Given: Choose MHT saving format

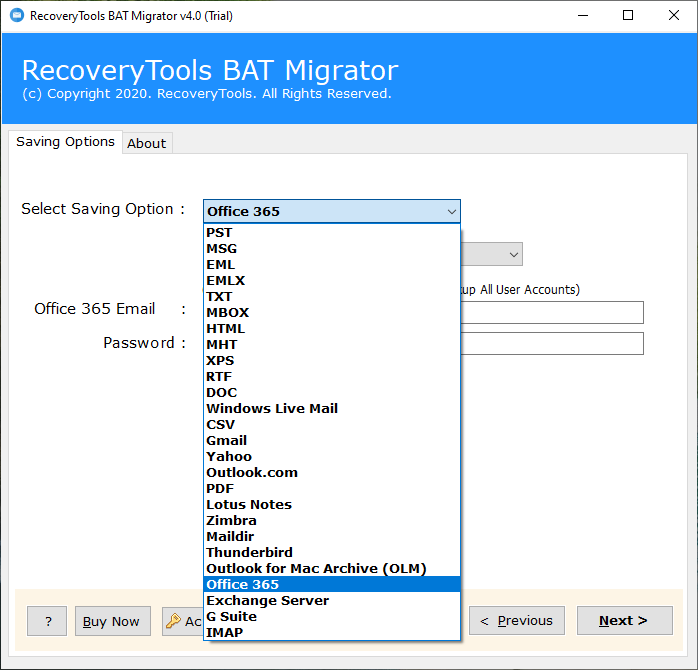Looking at the screenshot, I should pyautogui.click(x=332, y=345).
